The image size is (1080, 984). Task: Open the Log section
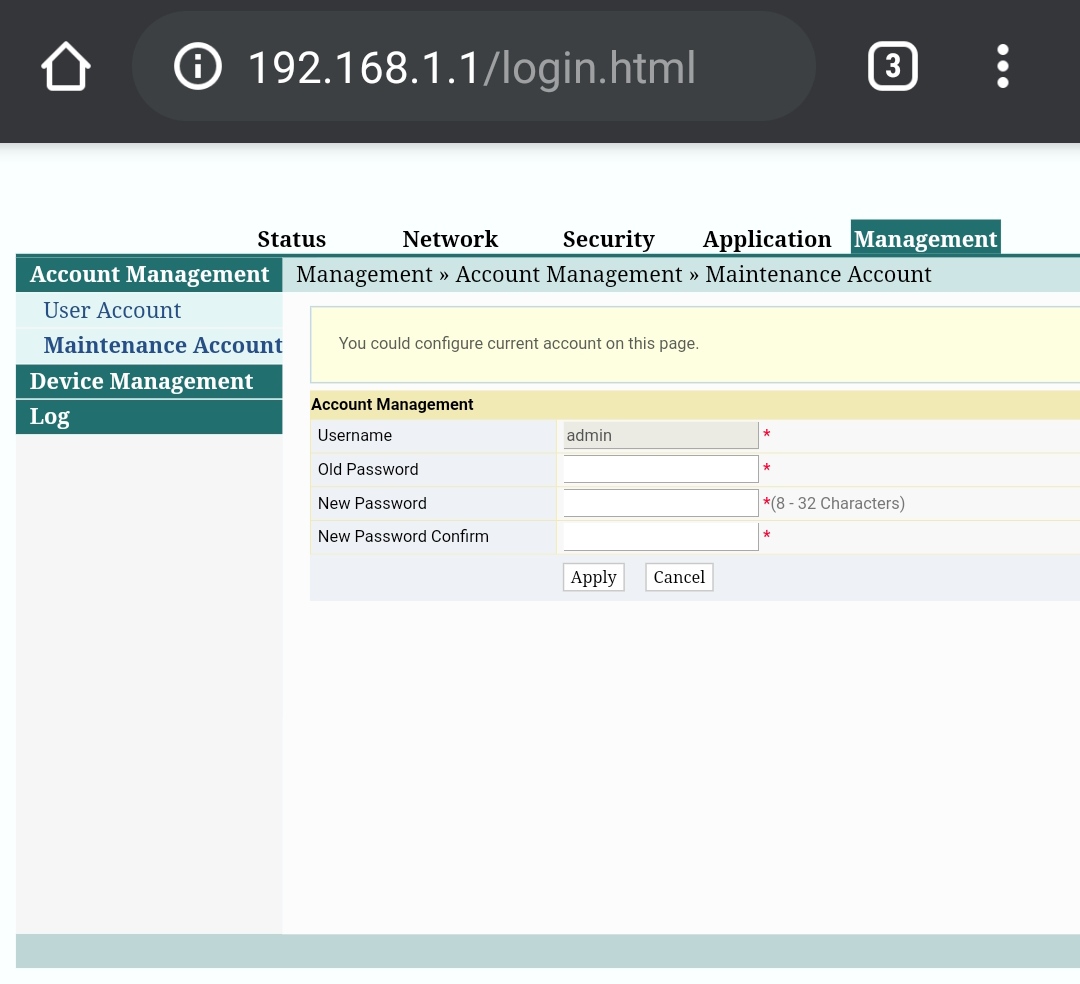pyautogui.click(x=49, y=416)
